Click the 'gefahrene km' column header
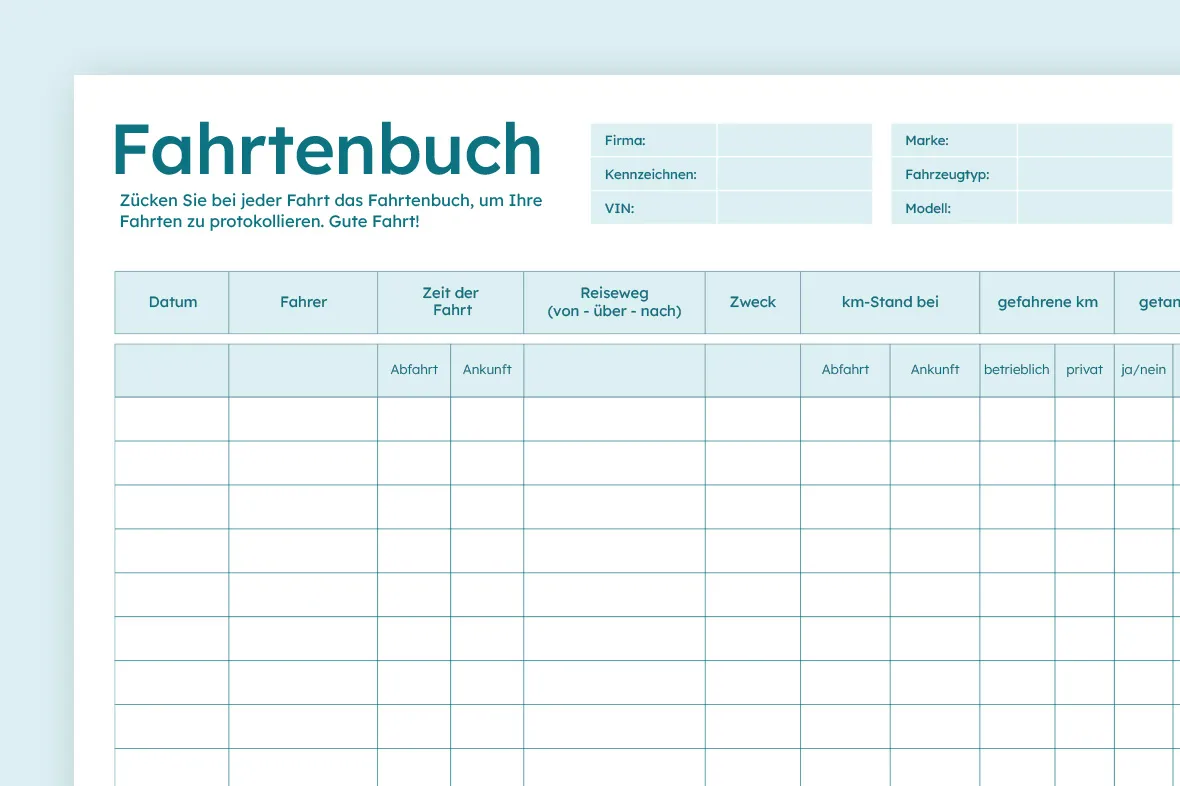1180x786 pixels. coord(1048,302)
